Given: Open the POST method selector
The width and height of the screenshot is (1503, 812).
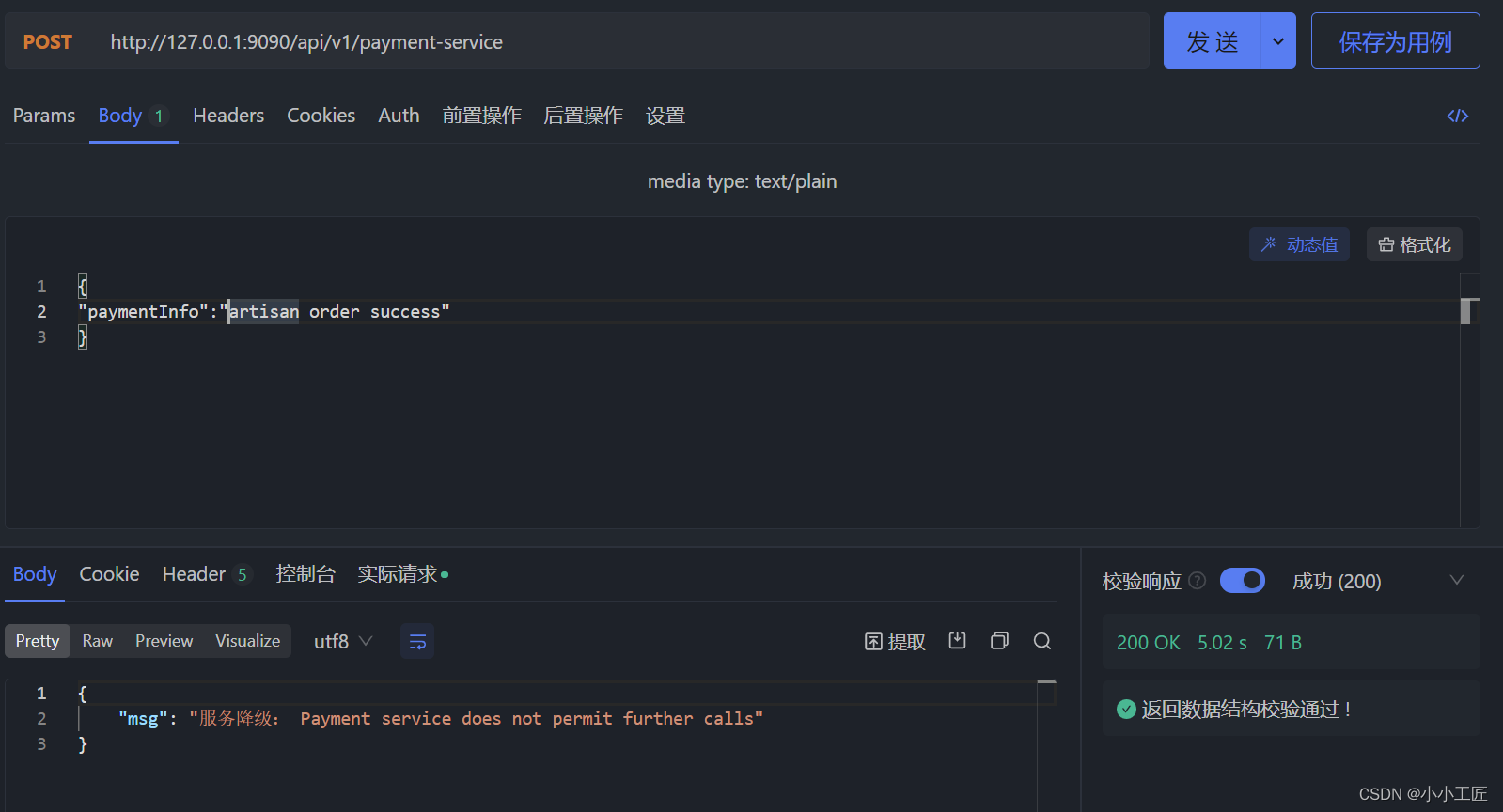Looking at the screenshot, I should tap(48, 42).
